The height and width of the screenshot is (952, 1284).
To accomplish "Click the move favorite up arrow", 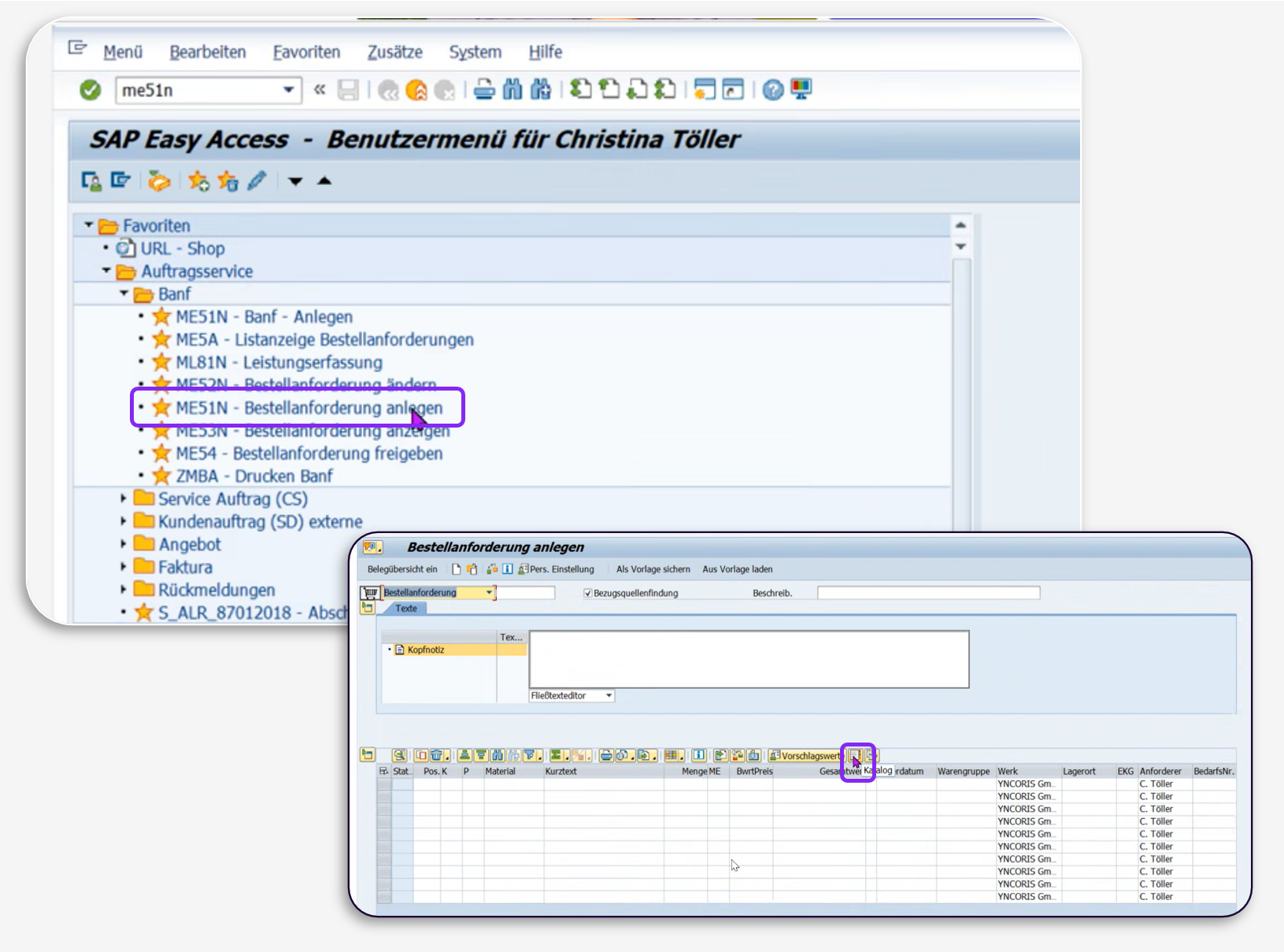I will [324, 181].
